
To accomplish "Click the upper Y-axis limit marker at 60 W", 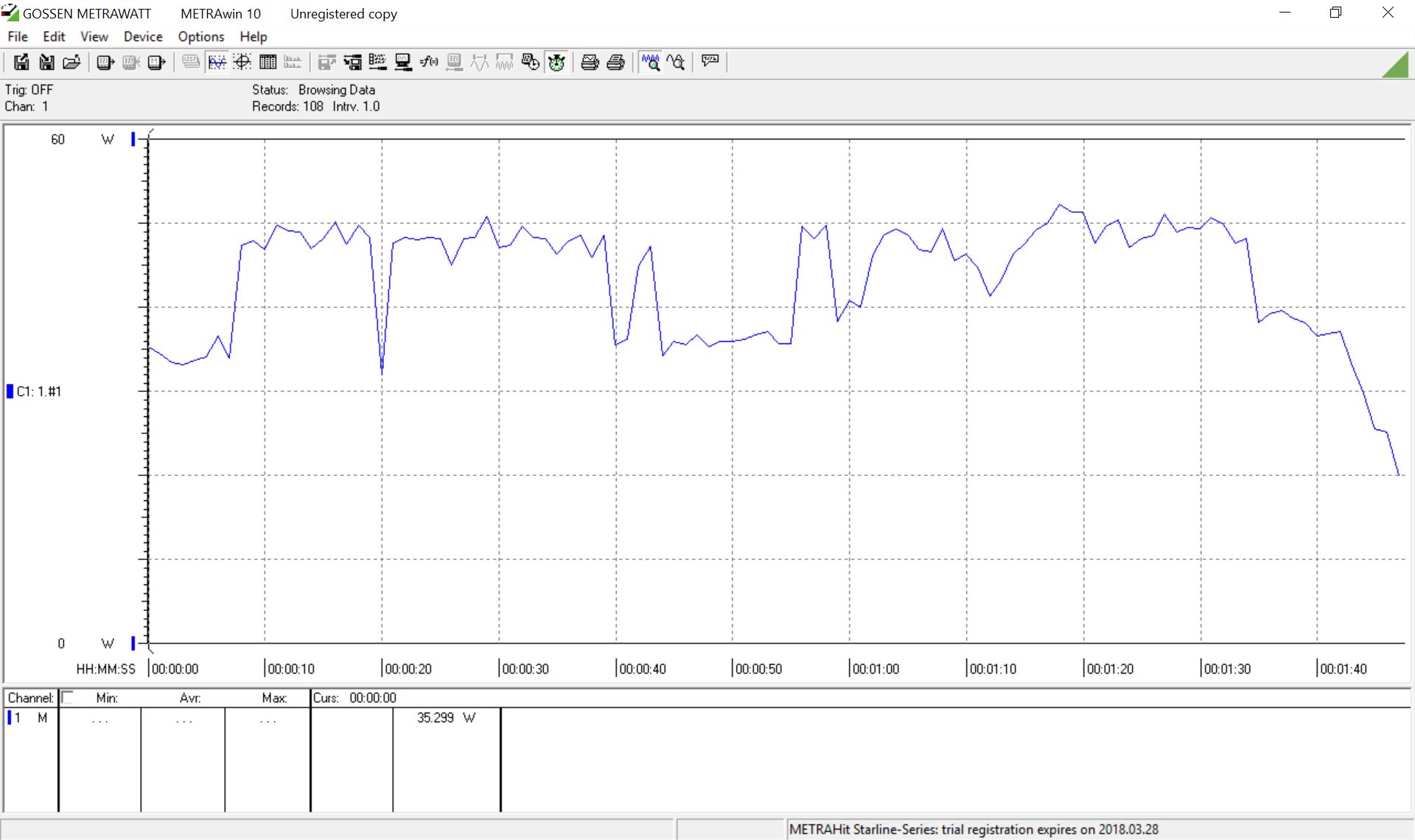I will coord(133,139).
